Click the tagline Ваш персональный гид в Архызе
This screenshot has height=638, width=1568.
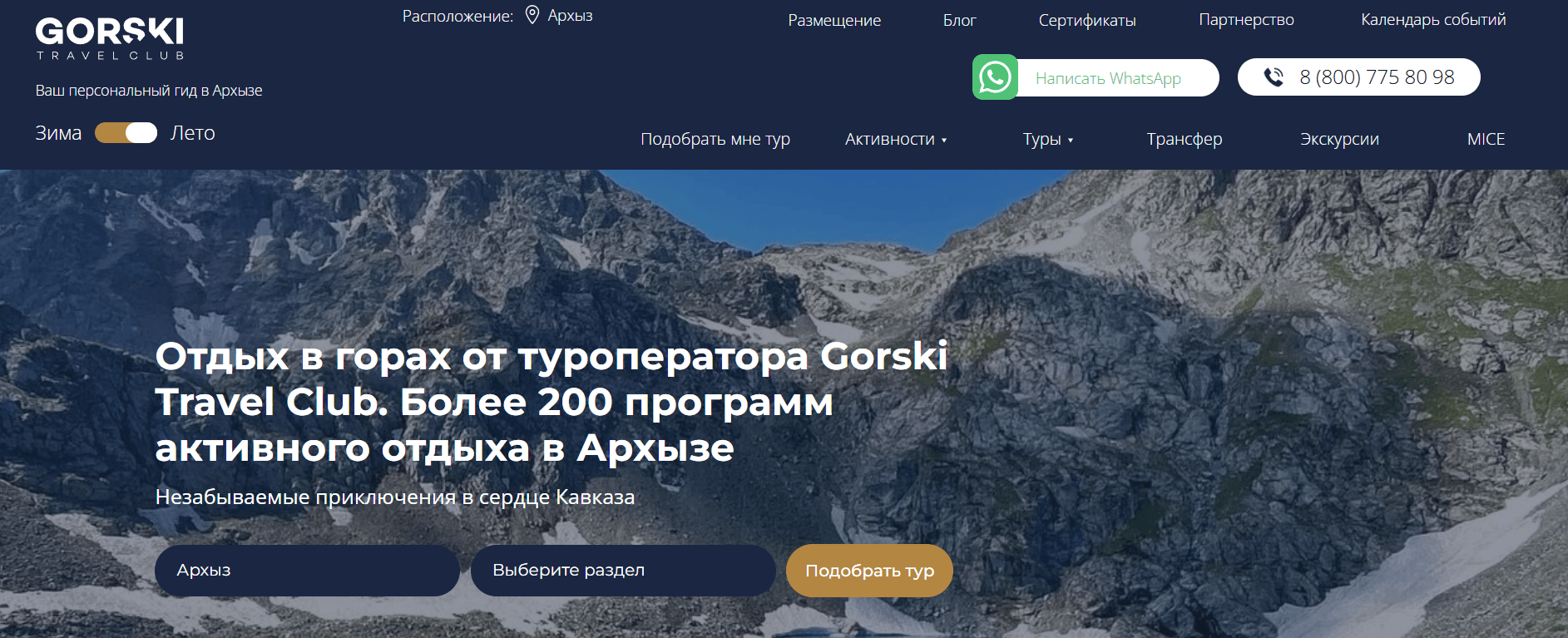[149, 91]
